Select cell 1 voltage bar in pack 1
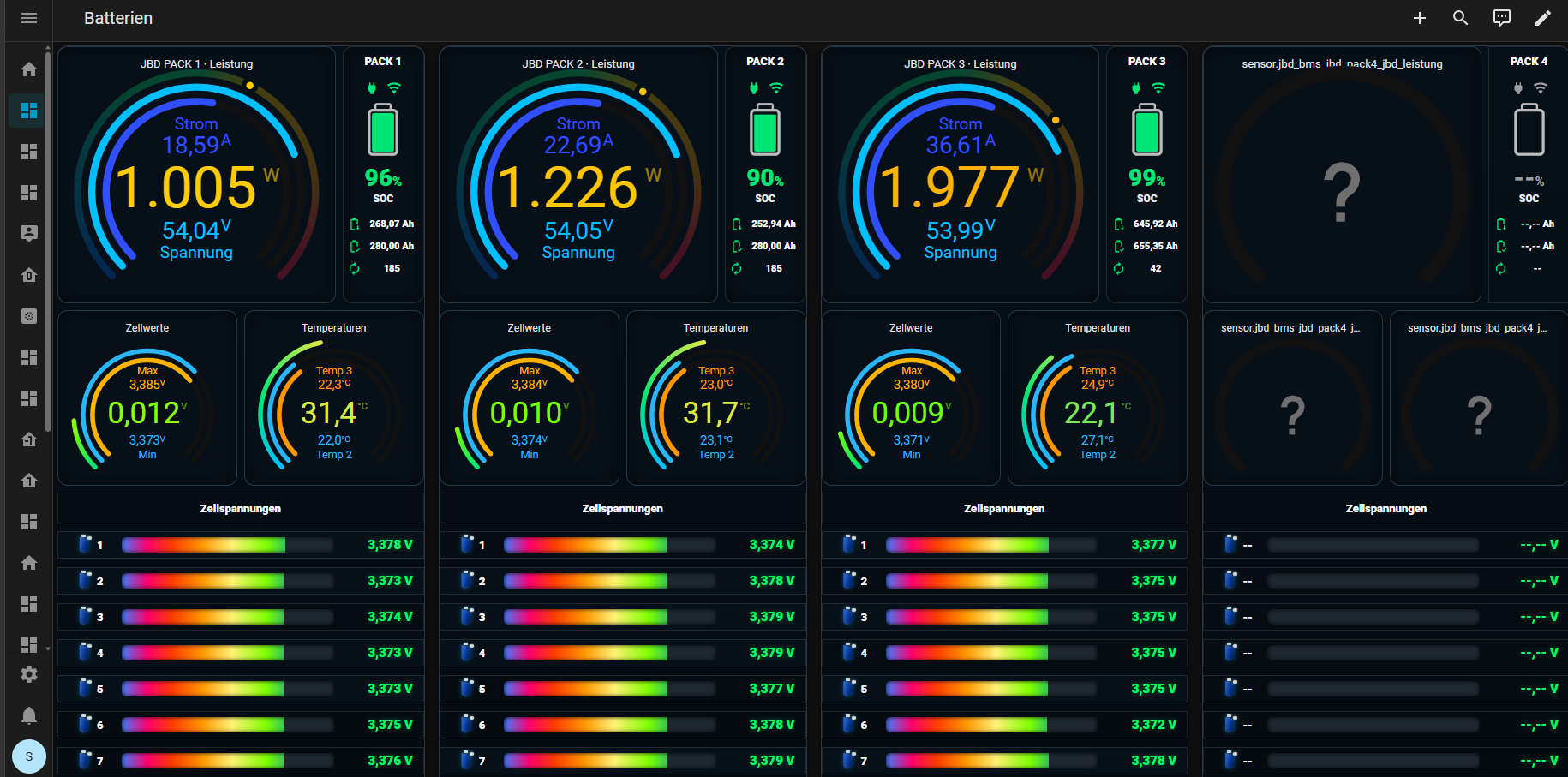Image resolution: width=1568 pixels, height=777 pixels. 228,545
